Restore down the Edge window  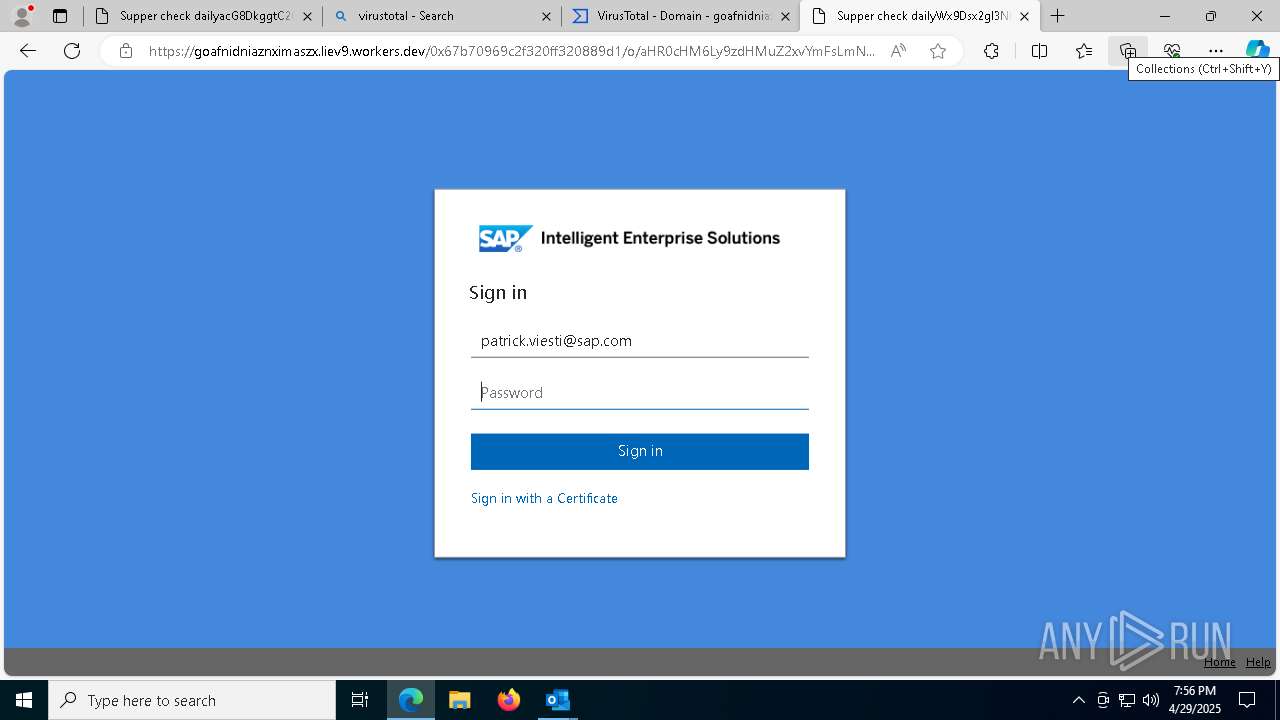click(1211, 16)
